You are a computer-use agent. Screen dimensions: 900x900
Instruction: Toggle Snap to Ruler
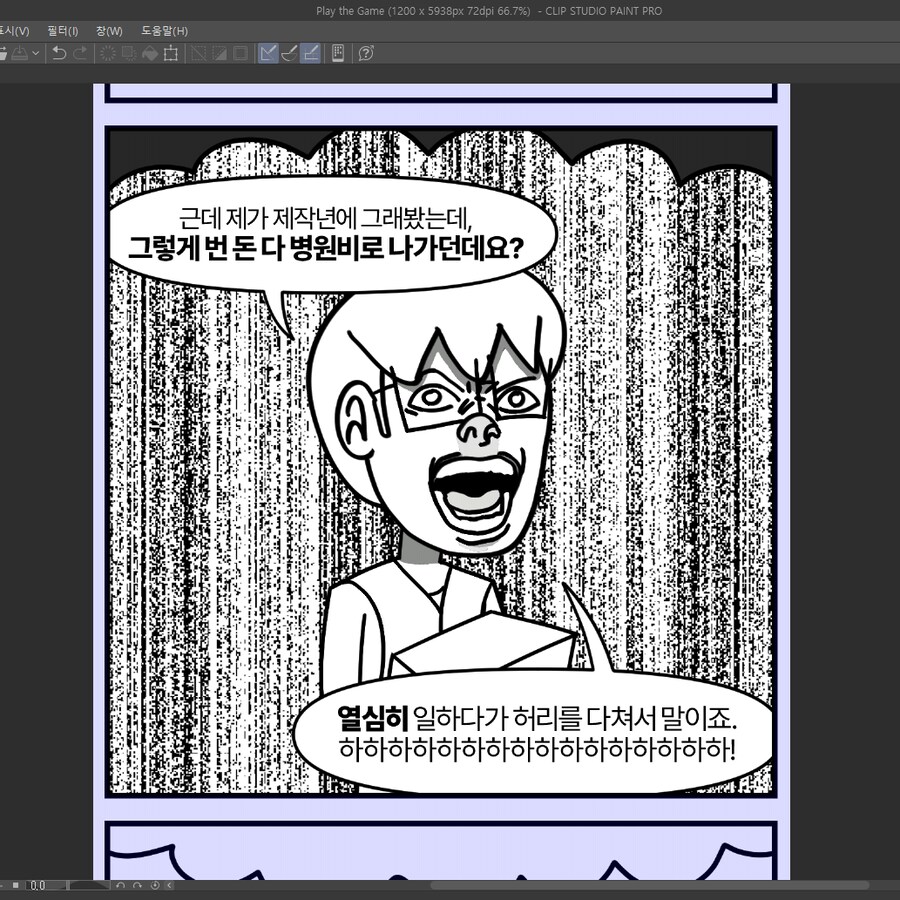[268, 53]
